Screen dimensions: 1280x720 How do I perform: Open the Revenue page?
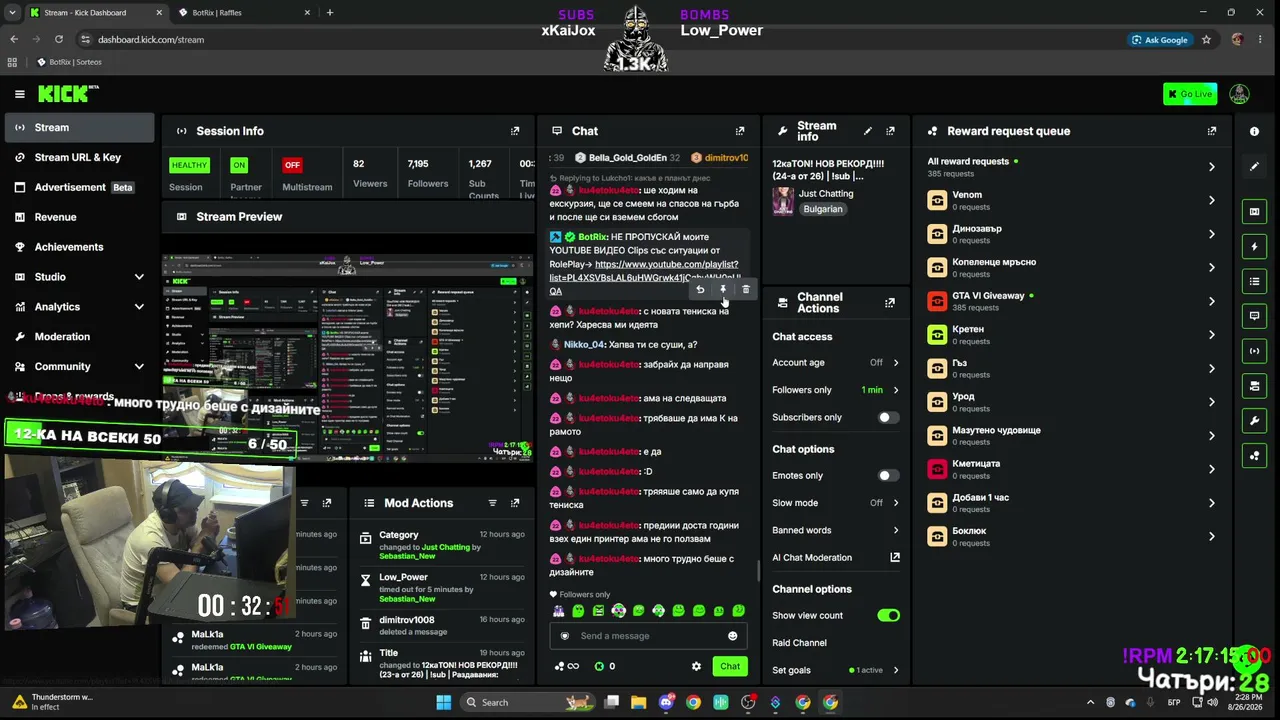pyautogui.click(x=80, y=217)
